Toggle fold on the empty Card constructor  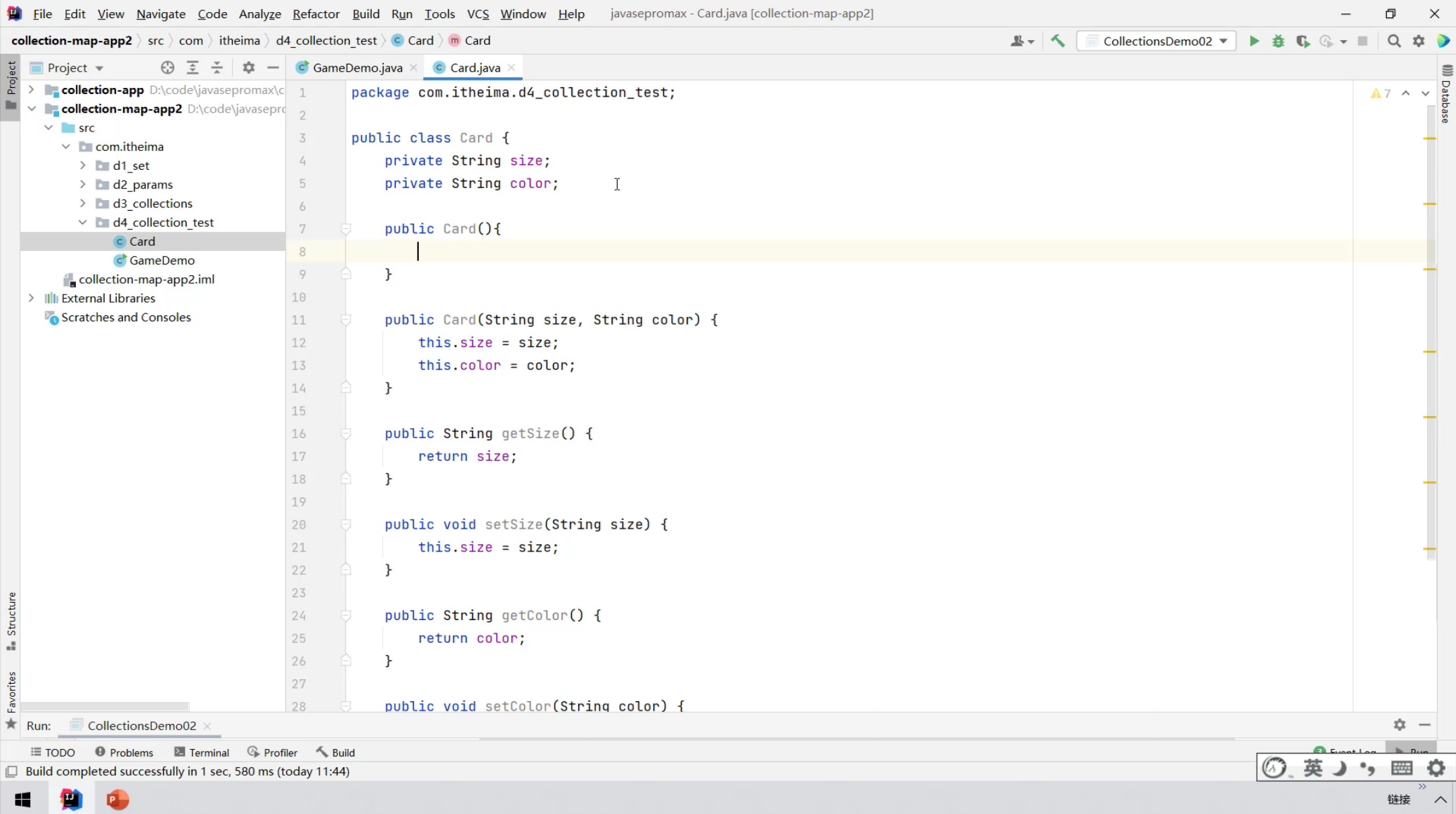[346, 229]
